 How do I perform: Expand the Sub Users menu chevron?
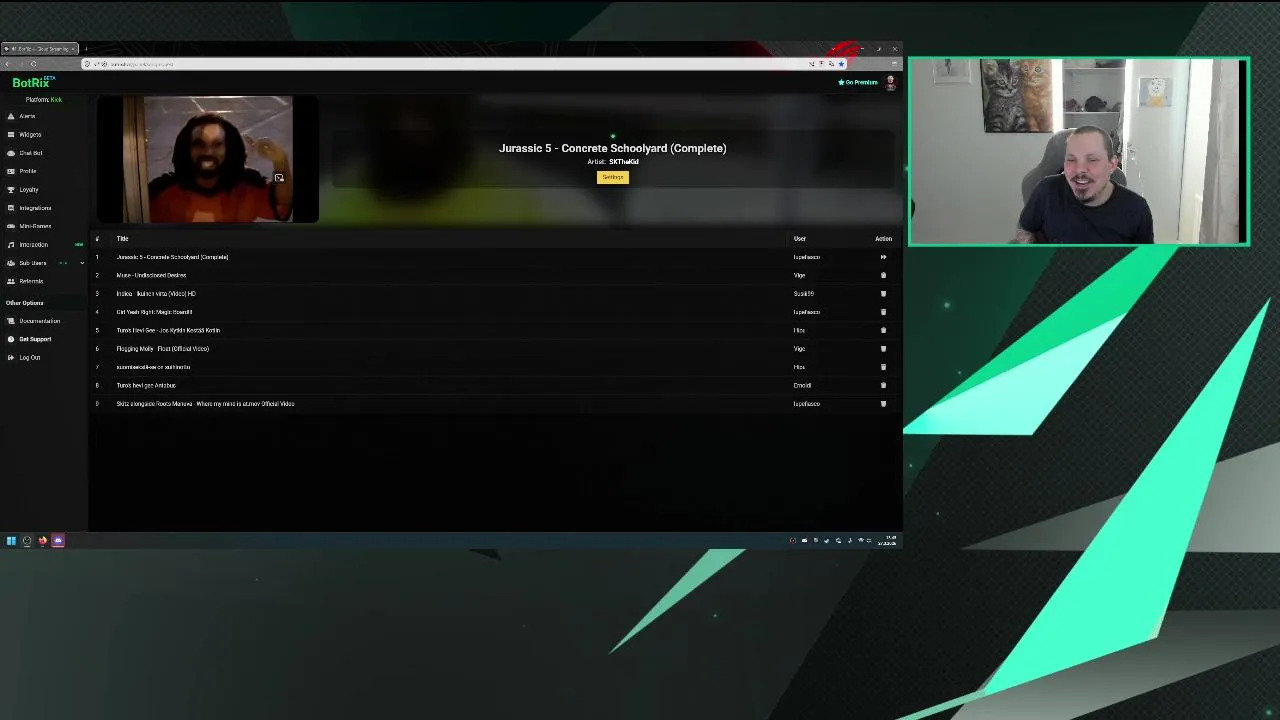(82, 263)
